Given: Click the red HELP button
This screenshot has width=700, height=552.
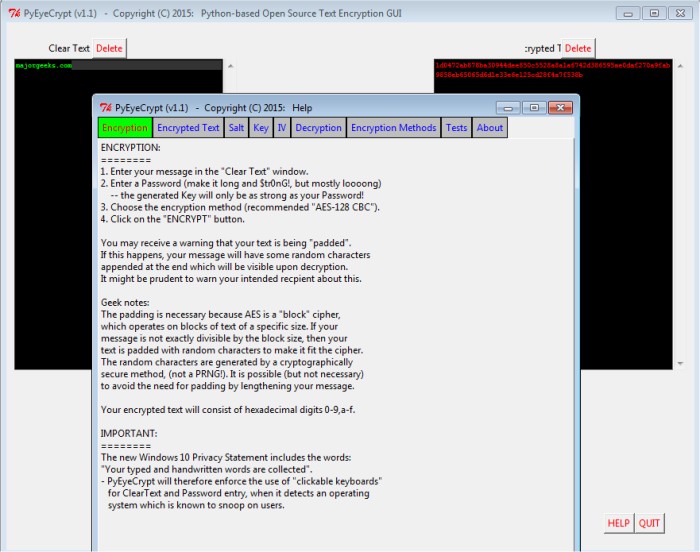Looking at the screenshot, I should pyautogui.click(x=618, y=523).
